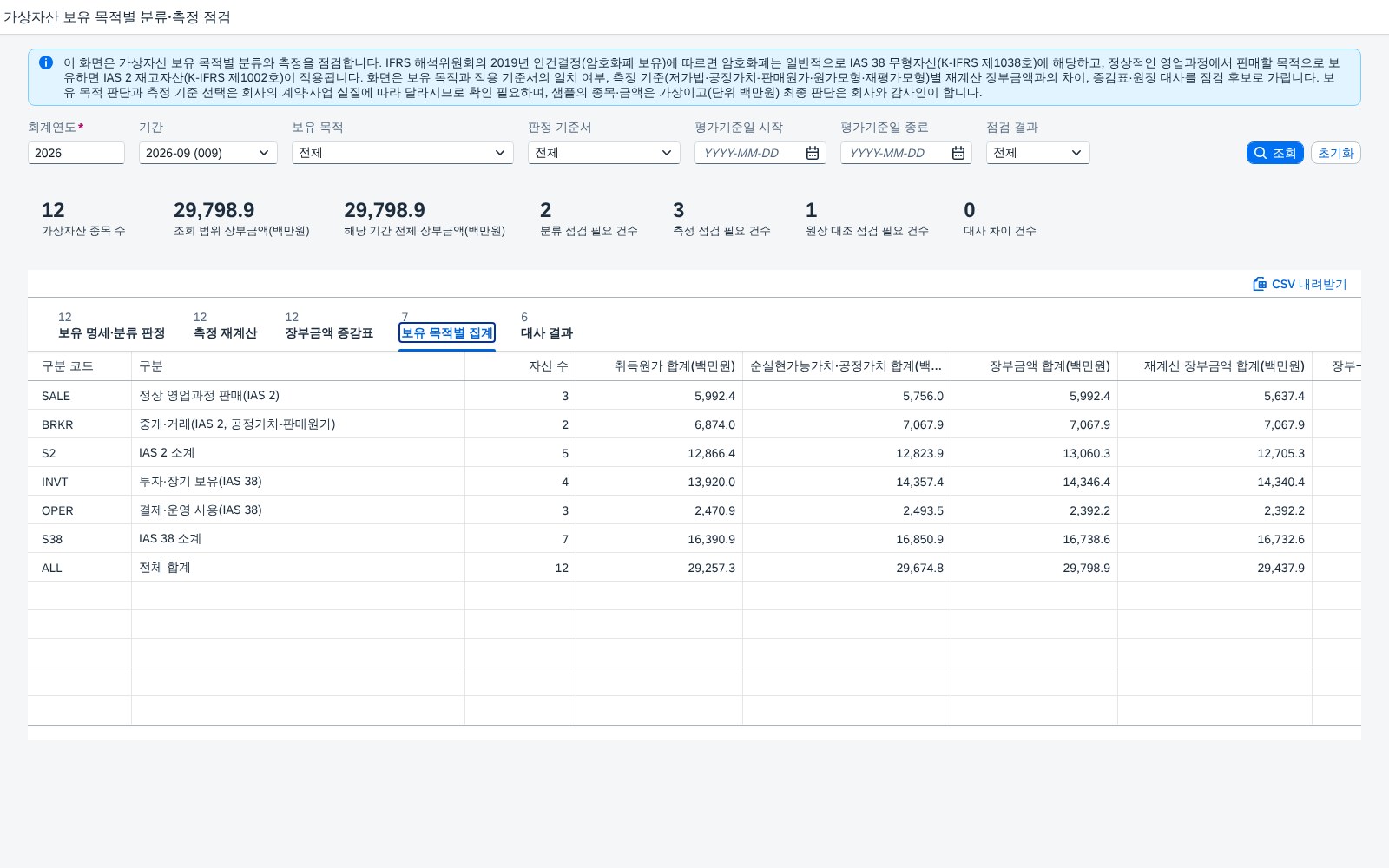Click the search magnifier icon on 조회 button
This screenshot has height=868, width=1389.
point(1261,153)
